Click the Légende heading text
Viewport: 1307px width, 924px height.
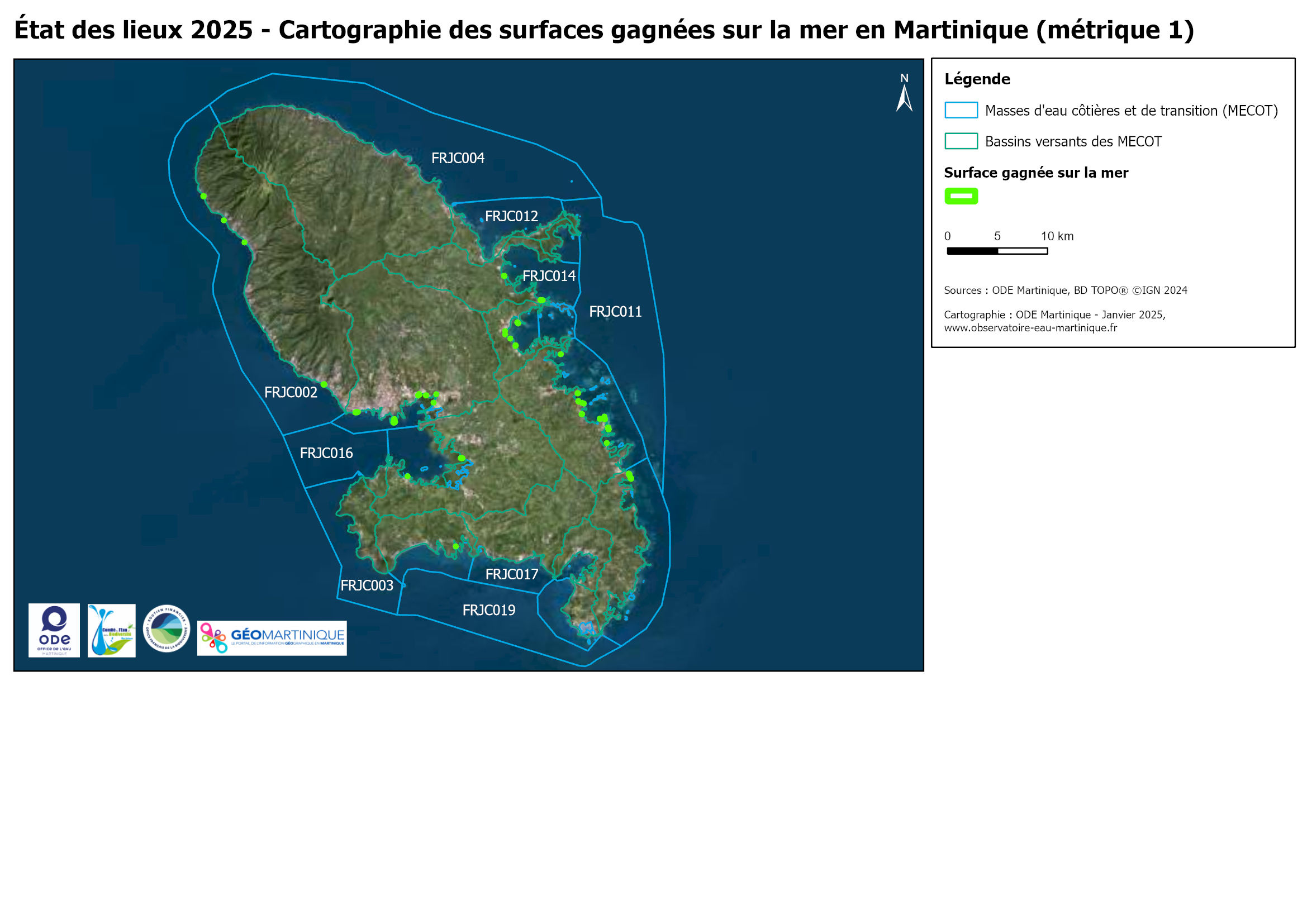pyautogui.click(x=977, y=79)
